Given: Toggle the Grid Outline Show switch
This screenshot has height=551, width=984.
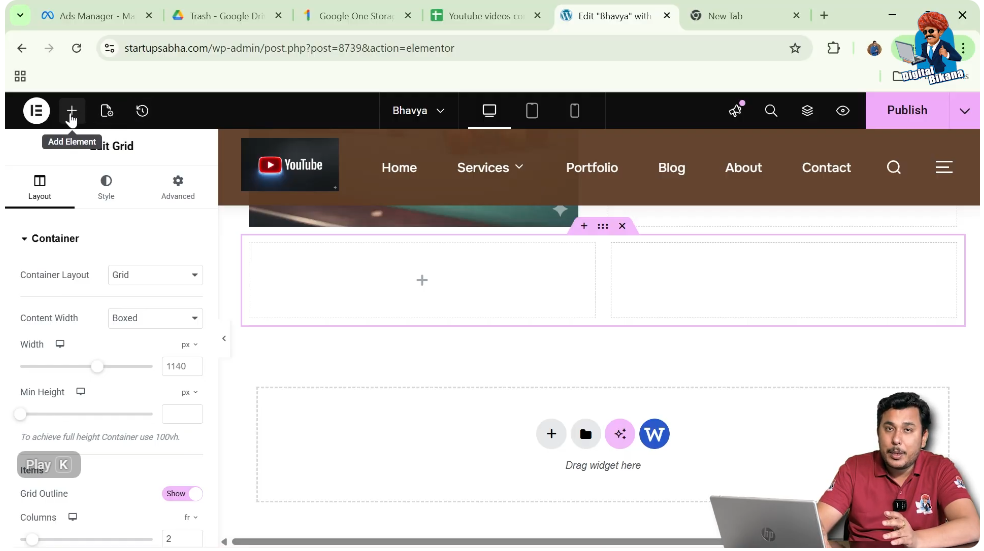Looking at the screenshot, I should [182, 494].
